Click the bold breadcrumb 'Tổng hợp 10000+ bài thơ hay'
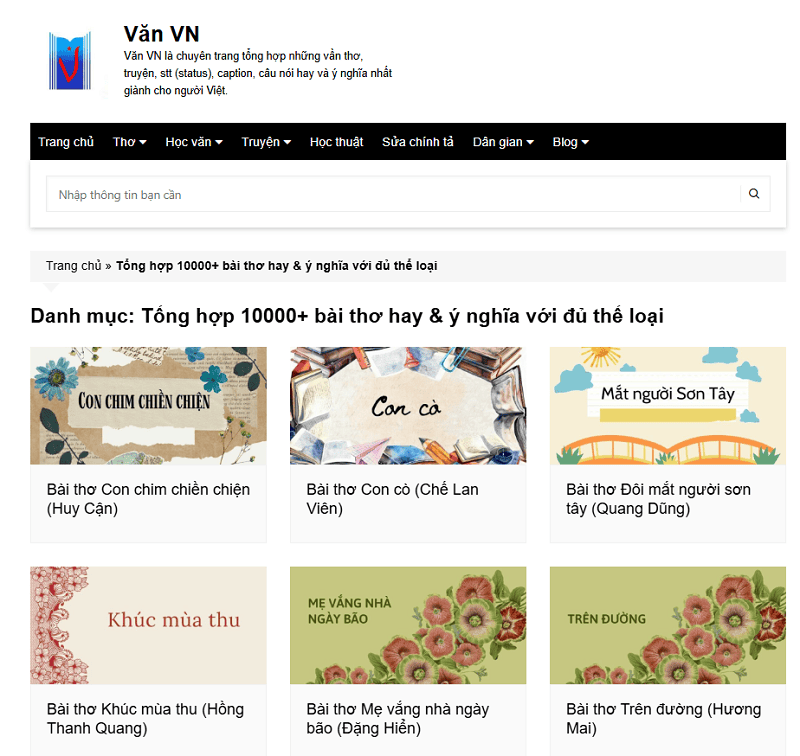This screenshot has width=800, height=756. (x=277, y=266)
